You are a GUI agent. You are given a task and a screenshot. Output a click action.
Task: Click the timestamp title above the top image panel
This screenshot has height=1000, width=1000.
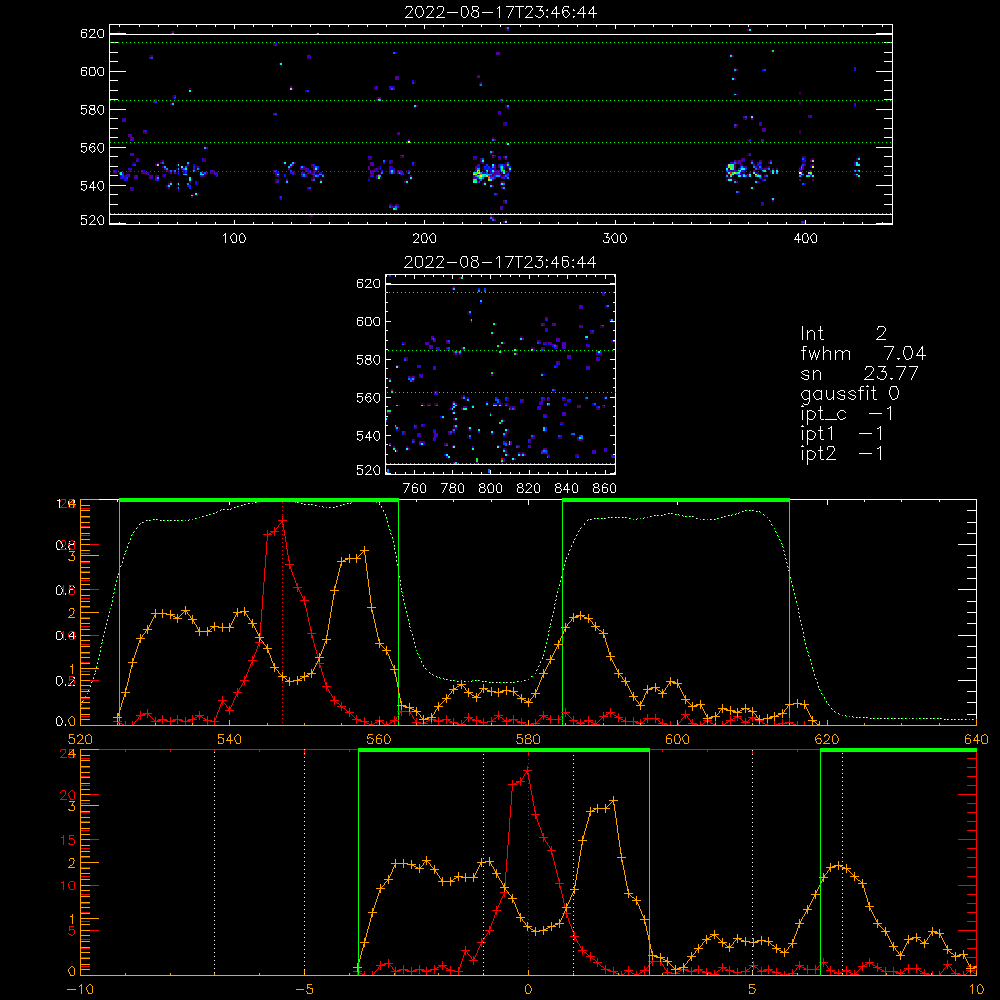click(501, 12)
